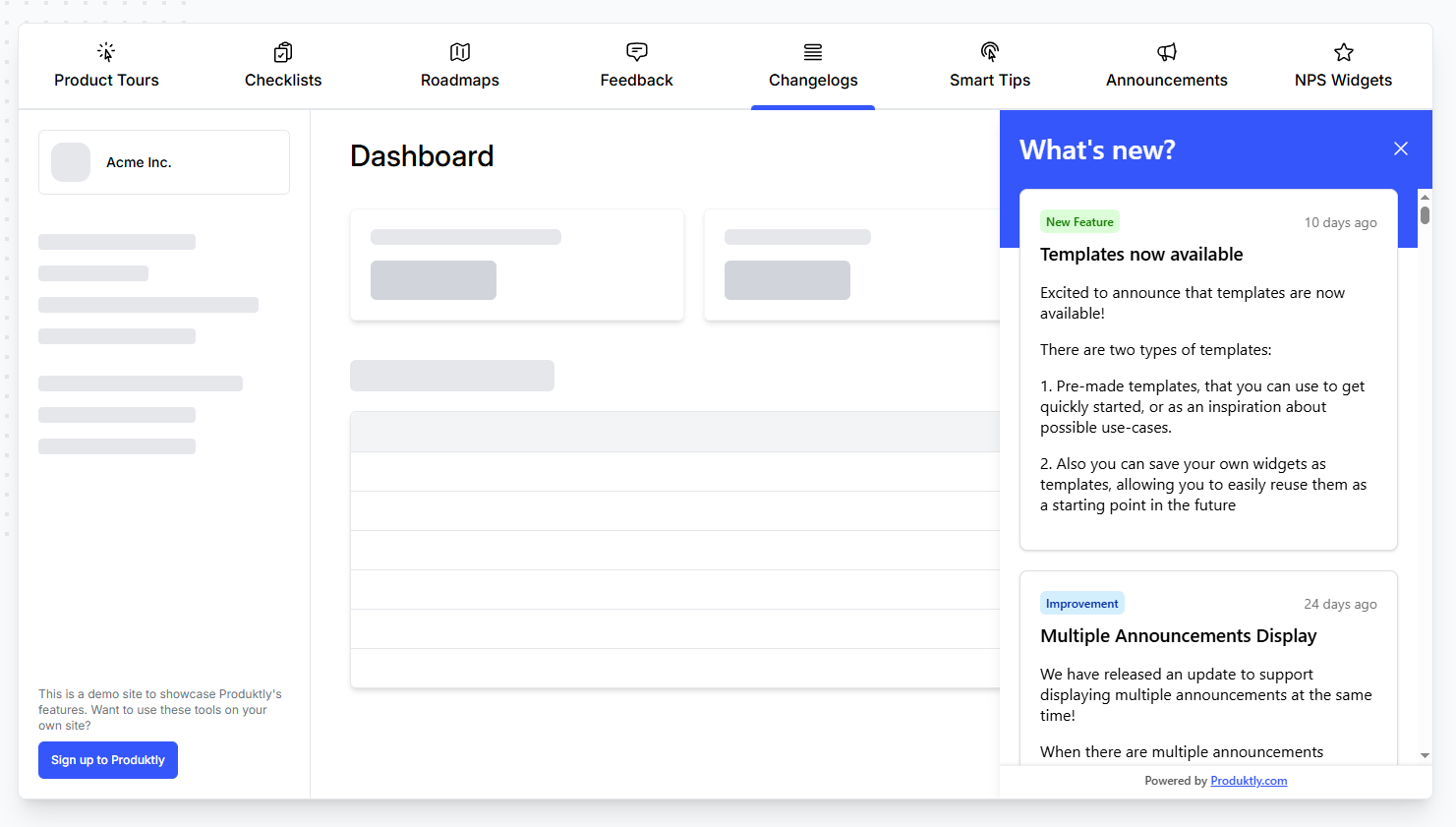This screenshot has width=1456, height=827.
Task: Close the What's new panel
Action: point(1400,148)
